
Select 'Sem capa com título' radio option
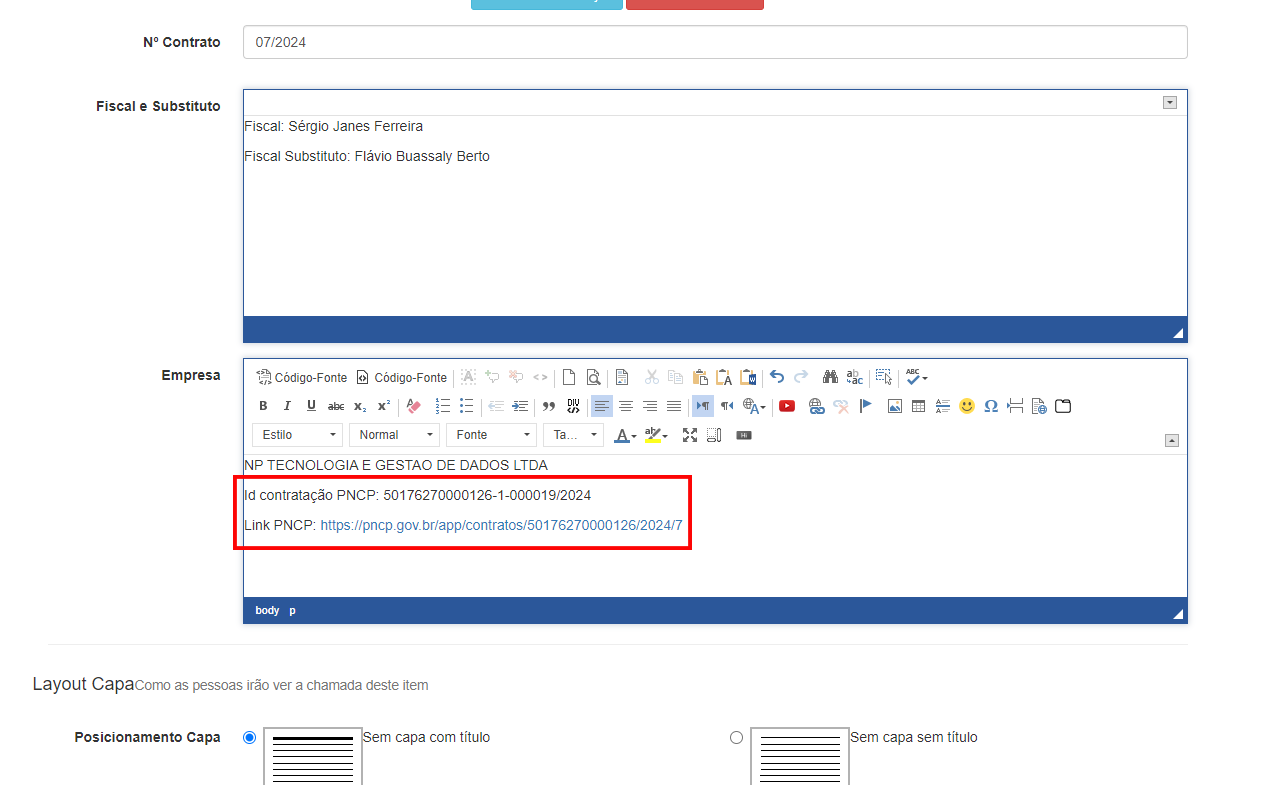coord(250,738)
